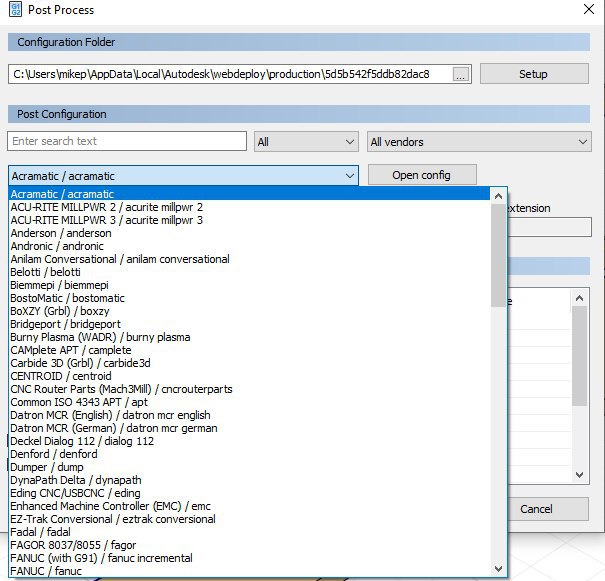605x581 pixels.
Task: Select Common ISO 4343 APT / apt
Action: click(249, 402)
